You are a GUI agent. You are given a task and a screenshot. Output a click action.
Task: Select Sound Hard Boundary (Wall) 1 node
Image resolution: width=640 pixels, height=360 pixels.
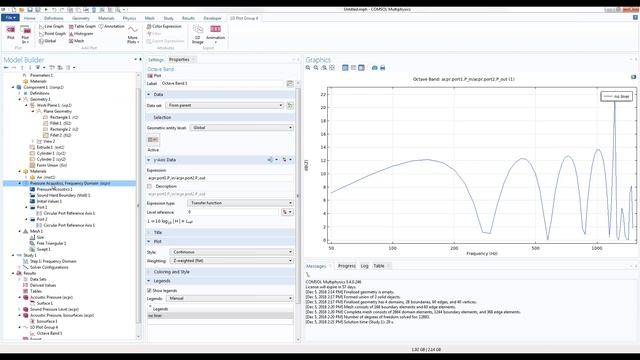tap(60, 195)
